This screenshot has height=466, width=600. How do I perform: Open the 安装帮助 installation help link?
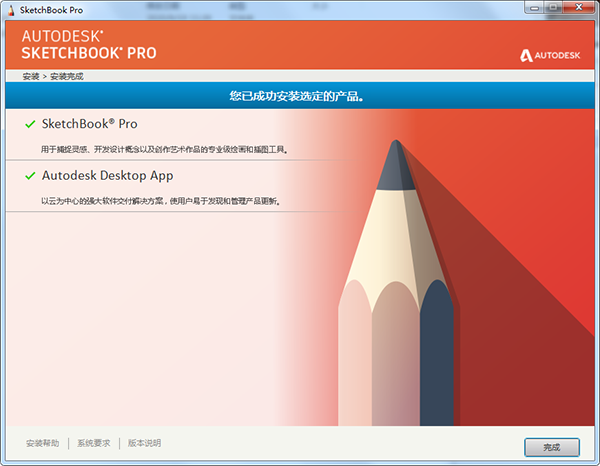[42, 443]
